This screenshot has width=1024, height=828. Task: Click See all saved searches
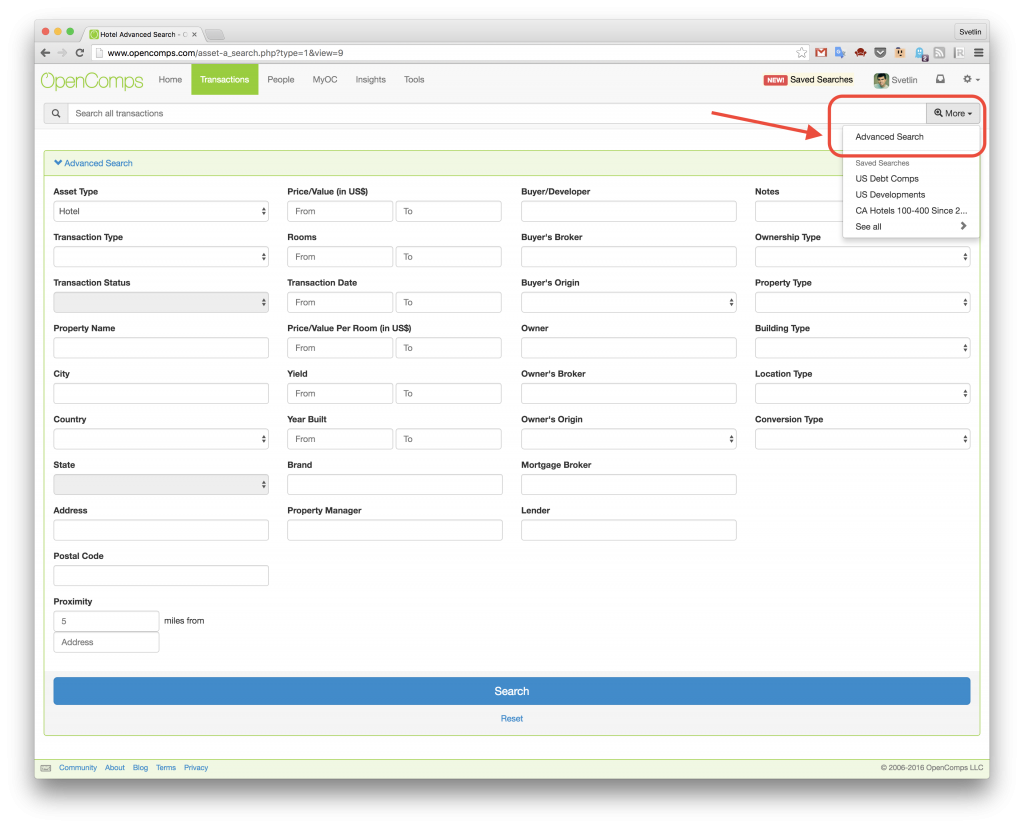coord(910,227)
